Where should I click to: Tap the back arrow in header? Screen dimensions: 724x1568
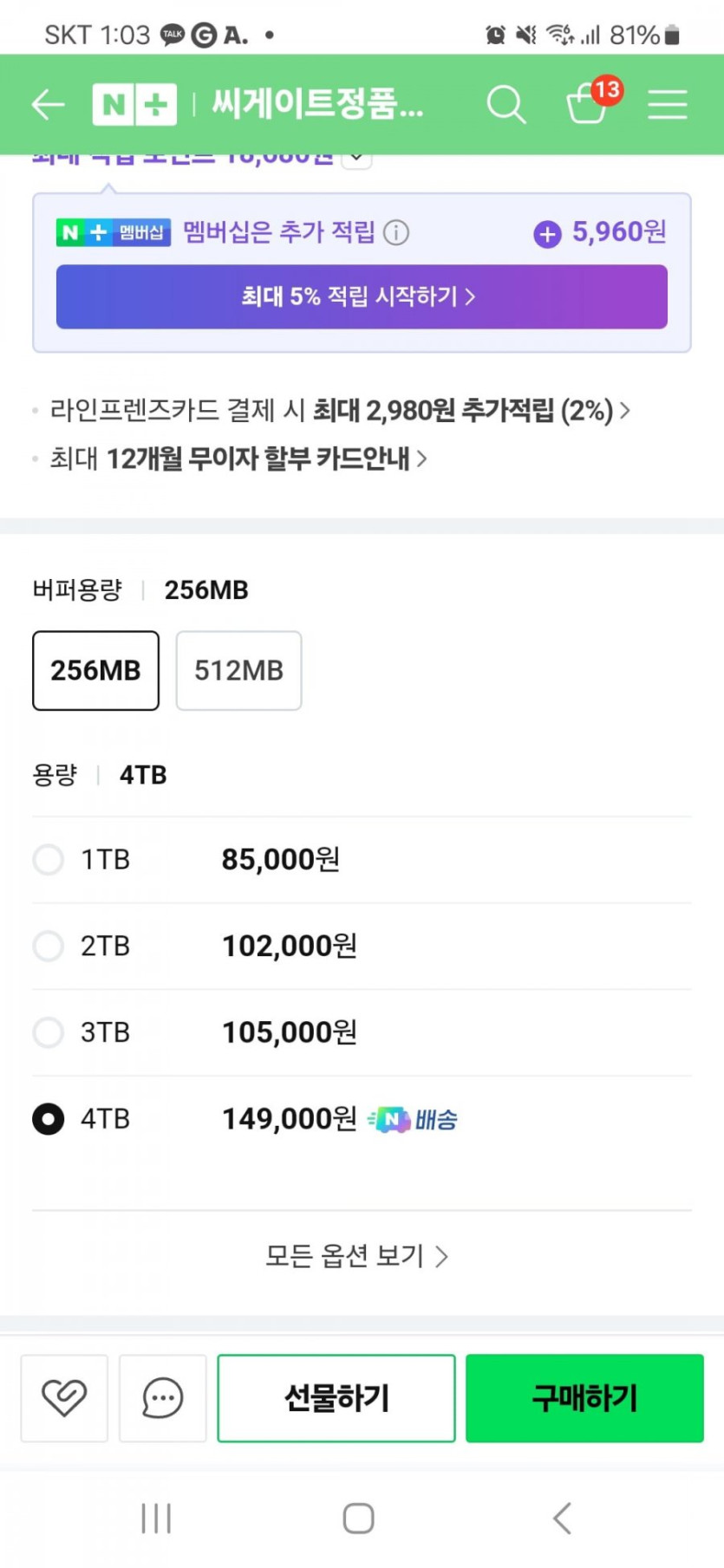pos(48,105)
